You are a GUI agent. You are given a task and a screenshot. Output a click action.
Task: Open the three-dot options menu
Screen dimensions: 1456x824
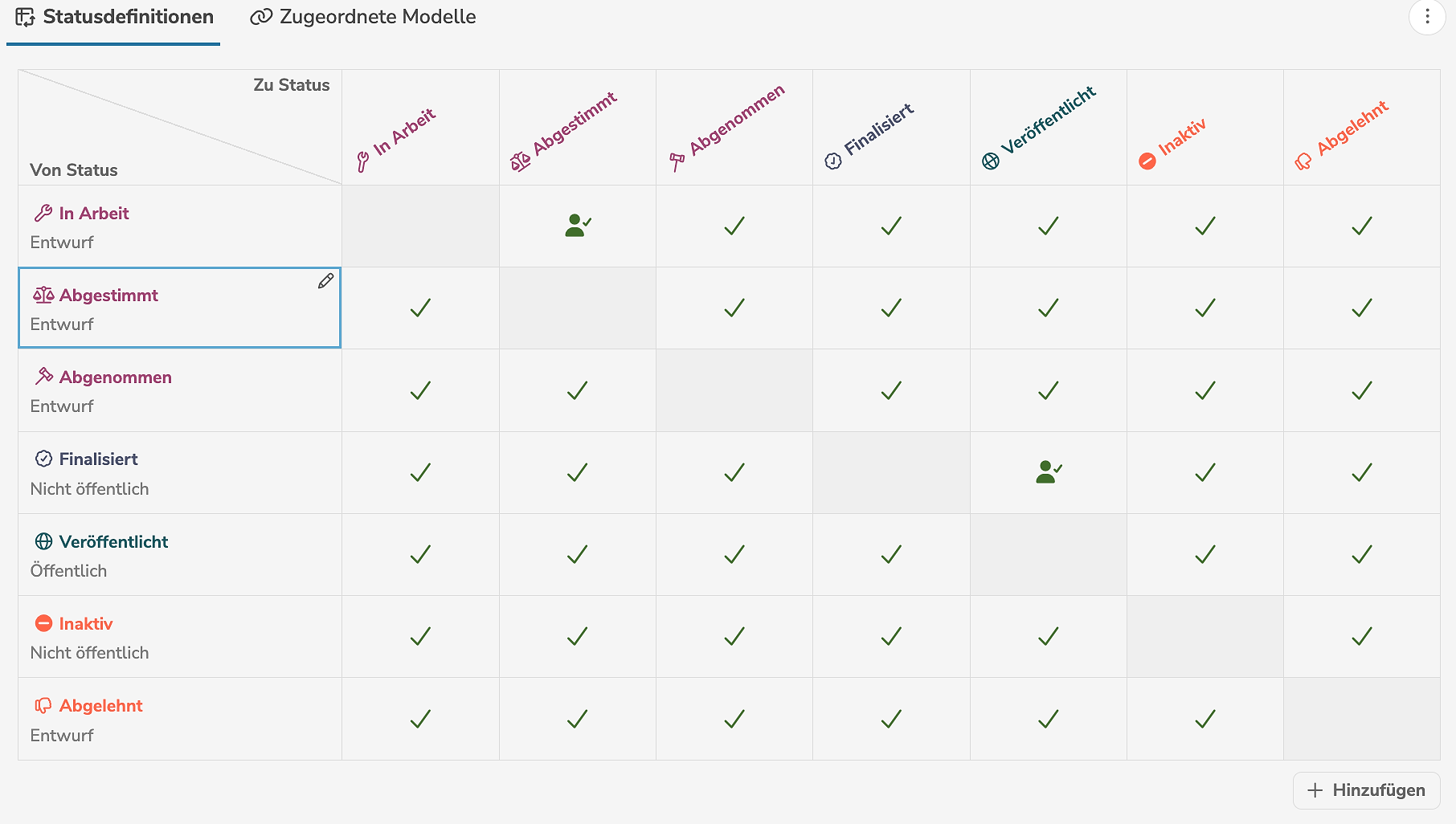(x=1426, y=16)
